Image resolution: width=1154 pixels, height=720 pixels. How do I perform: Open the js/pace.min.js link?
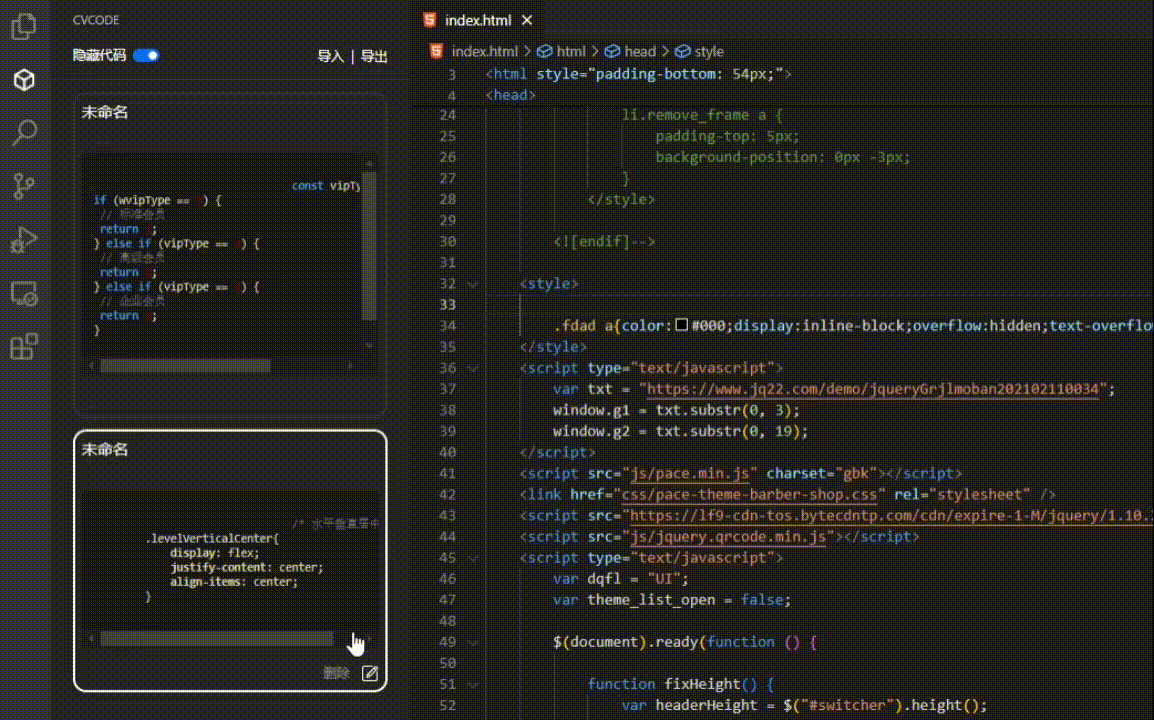pyautogui.click(x=690, y=473)
